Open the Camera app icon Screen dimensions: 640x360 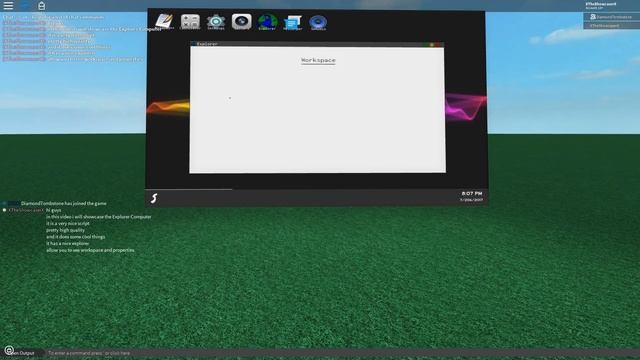point(242,22)
